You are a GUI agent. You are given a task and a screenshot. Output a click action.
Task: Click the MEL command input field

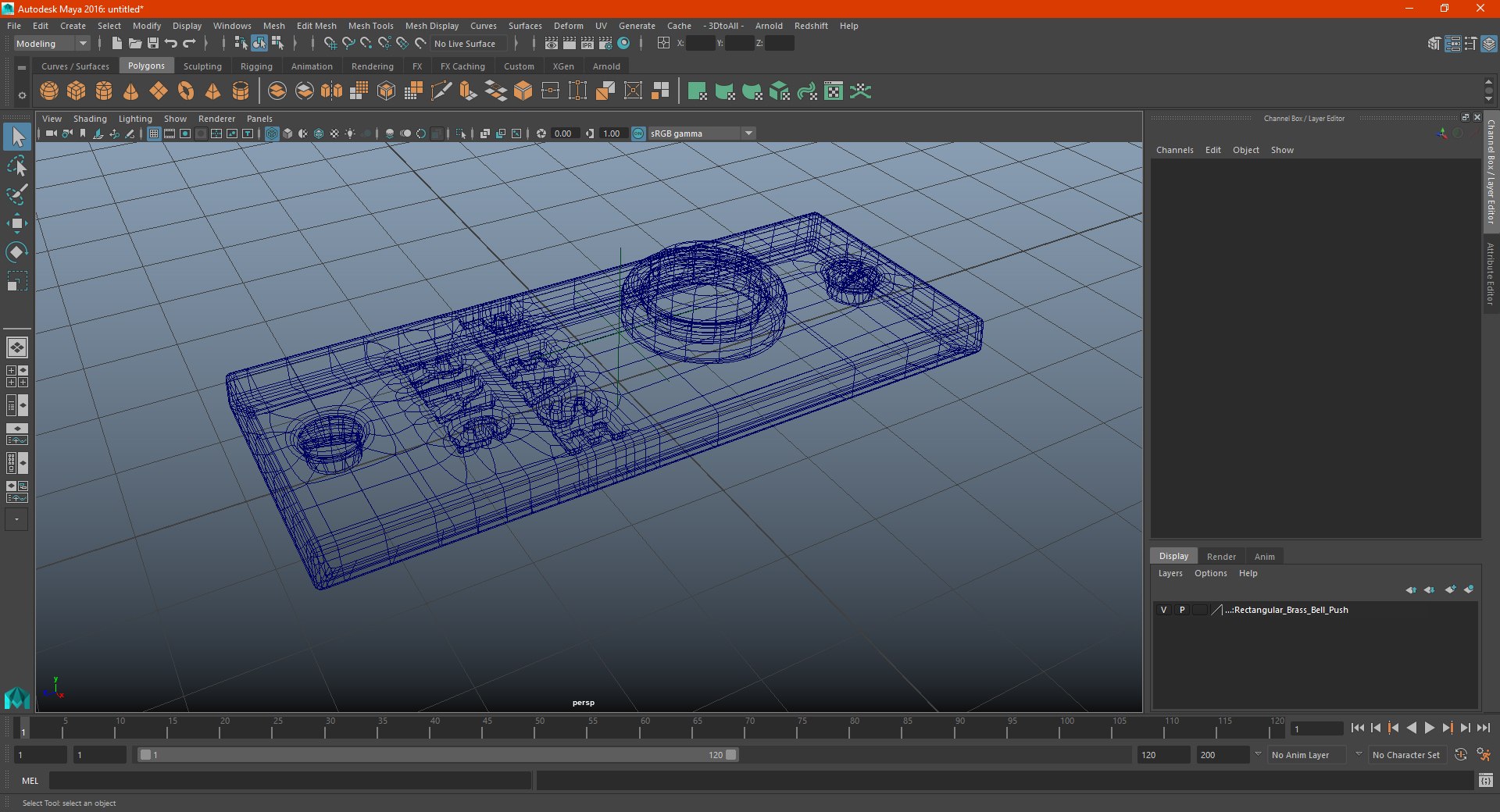point(290,780)
